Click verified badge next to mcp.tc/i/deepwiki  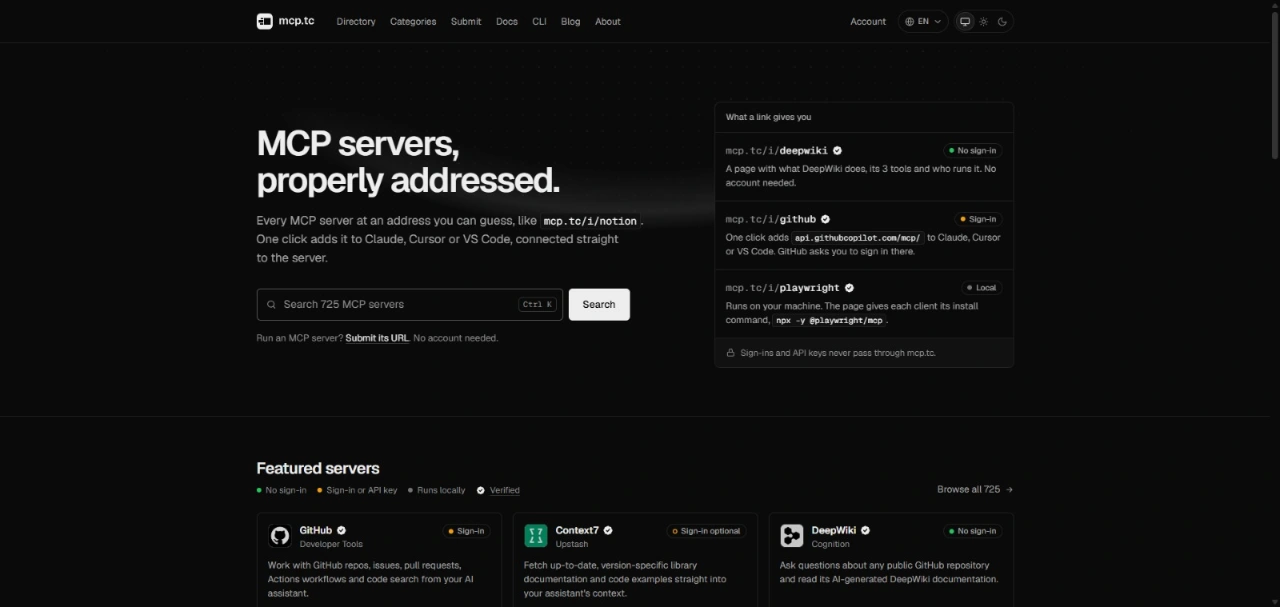click(x=838, y=151)
